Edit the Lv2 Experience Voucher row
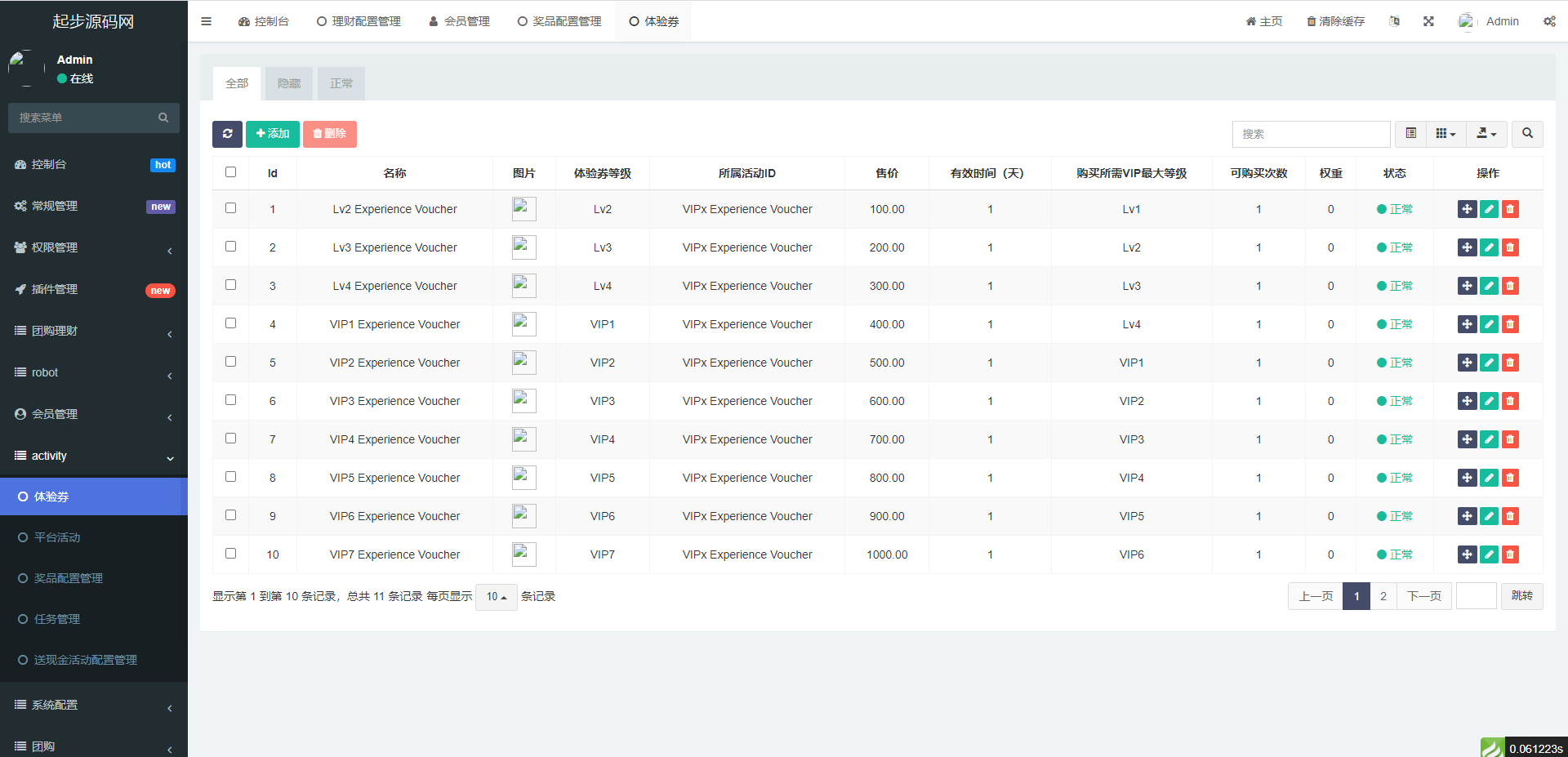The height and width of the screenshot is (757, 1568). coord(1489,209)
